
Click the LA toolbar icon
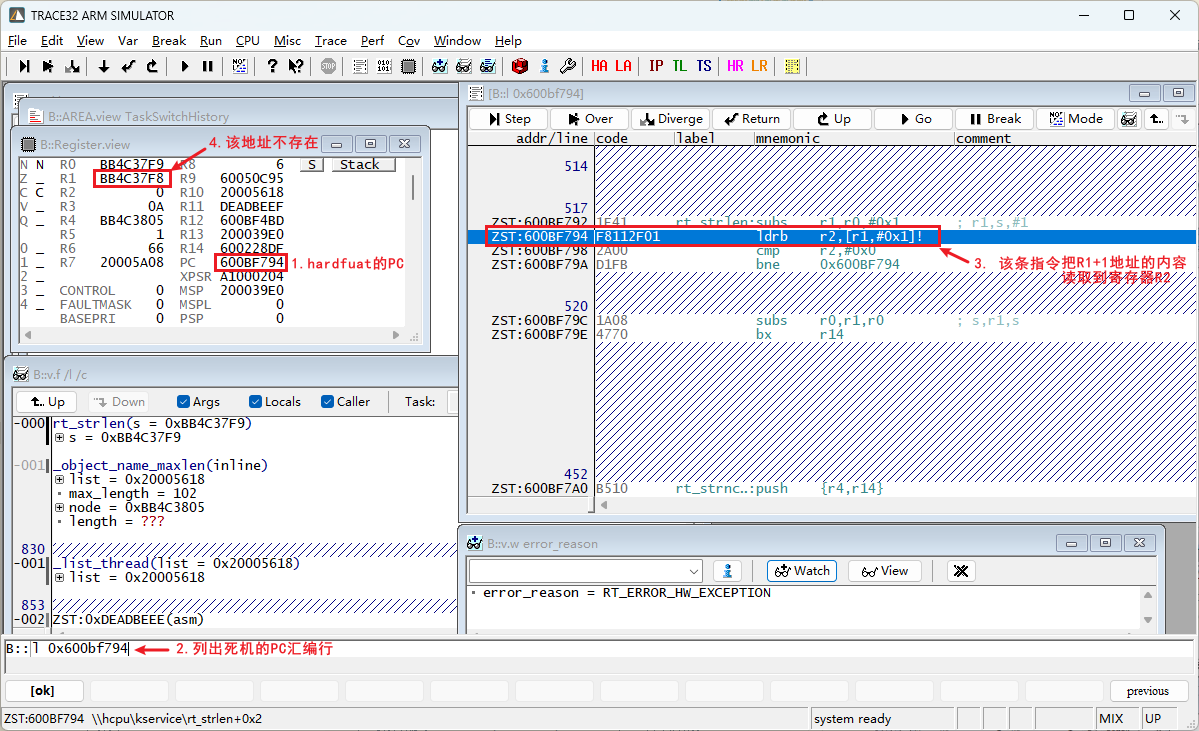623,67
